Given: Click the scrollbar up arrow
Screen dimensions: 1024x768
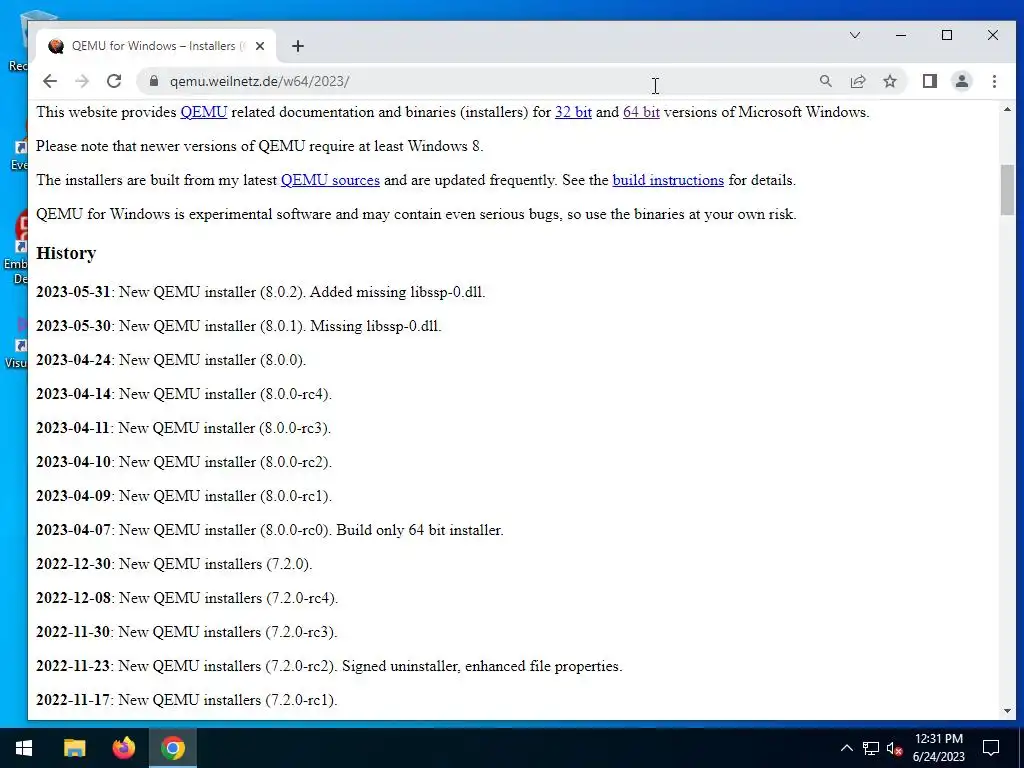Looking at the screenshot, I should click(1007, 110).
